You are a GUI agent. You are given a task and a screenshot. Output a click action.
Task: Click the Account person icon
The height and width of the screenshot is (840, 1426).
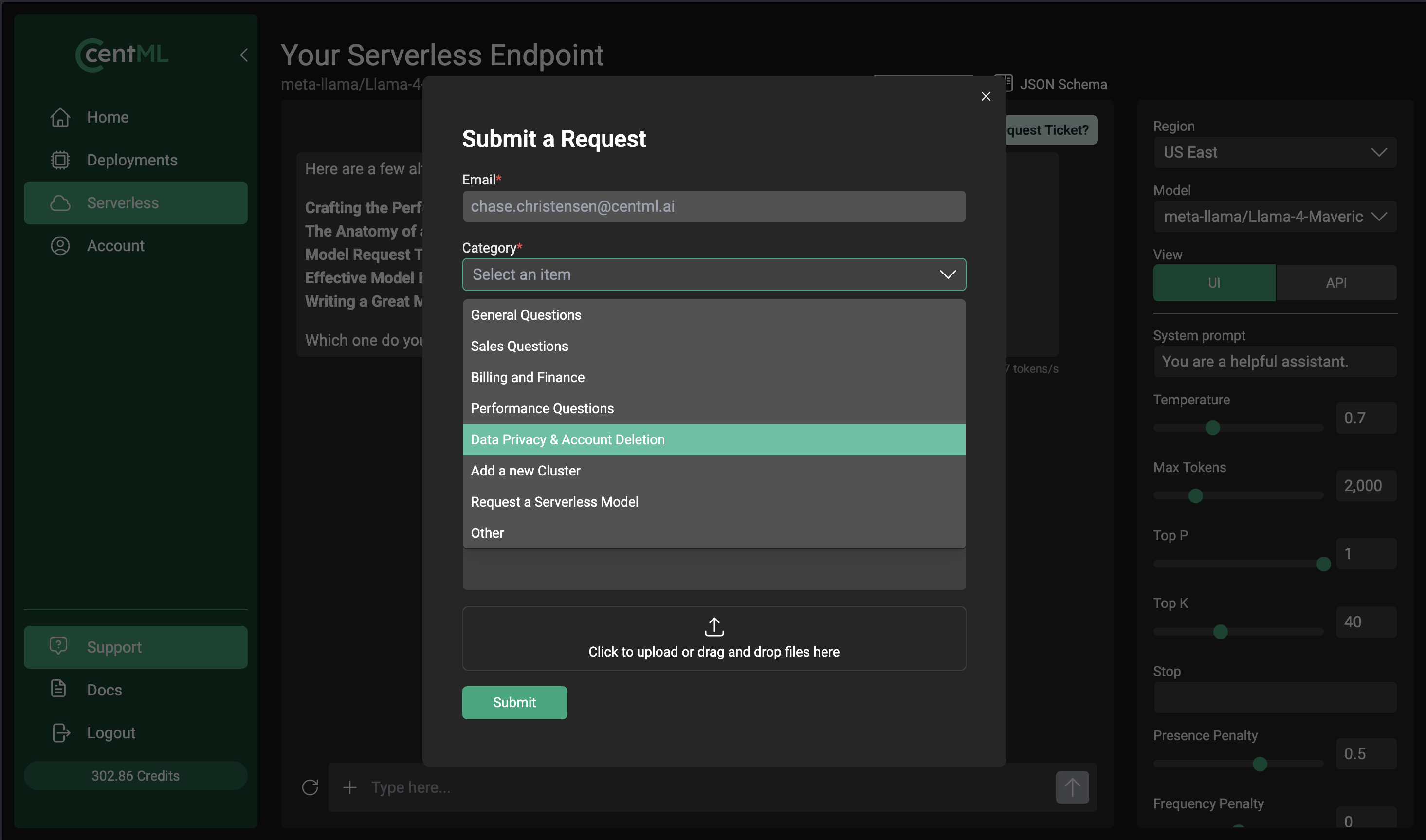pyautogui.click(x=60, y=246)
